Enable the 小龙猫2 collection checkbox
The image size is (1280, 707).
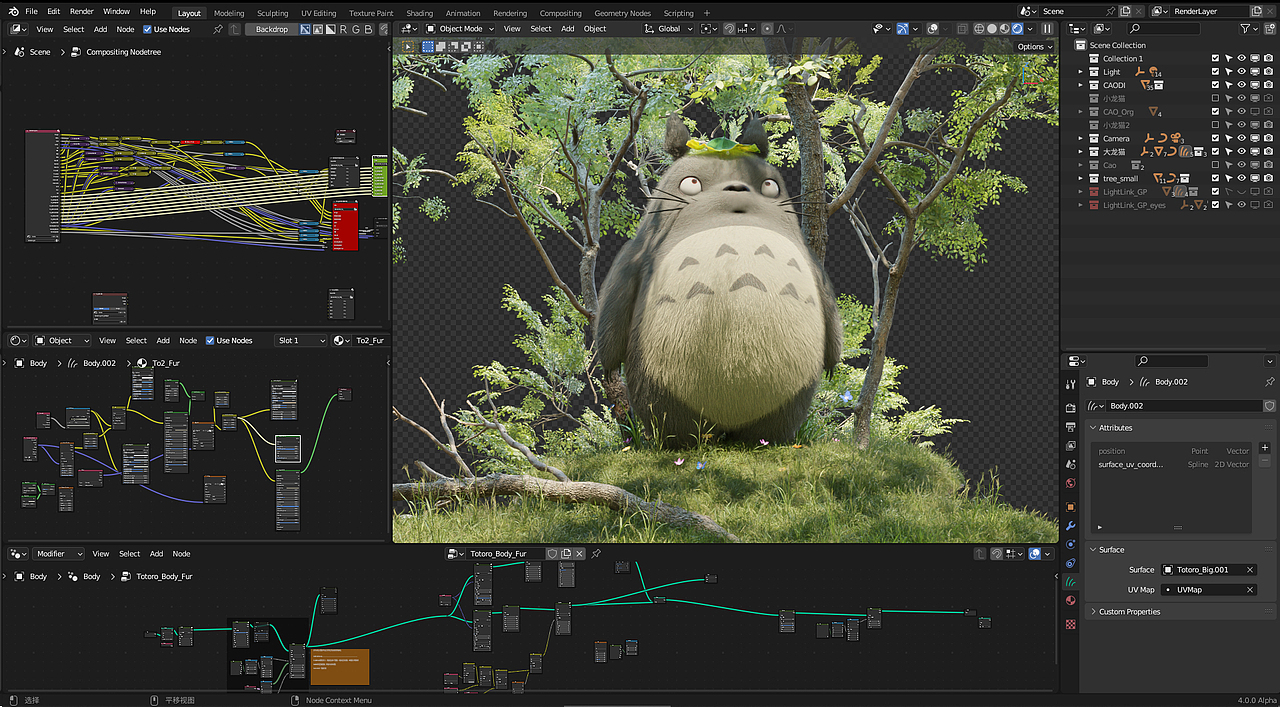[1216, 125]
